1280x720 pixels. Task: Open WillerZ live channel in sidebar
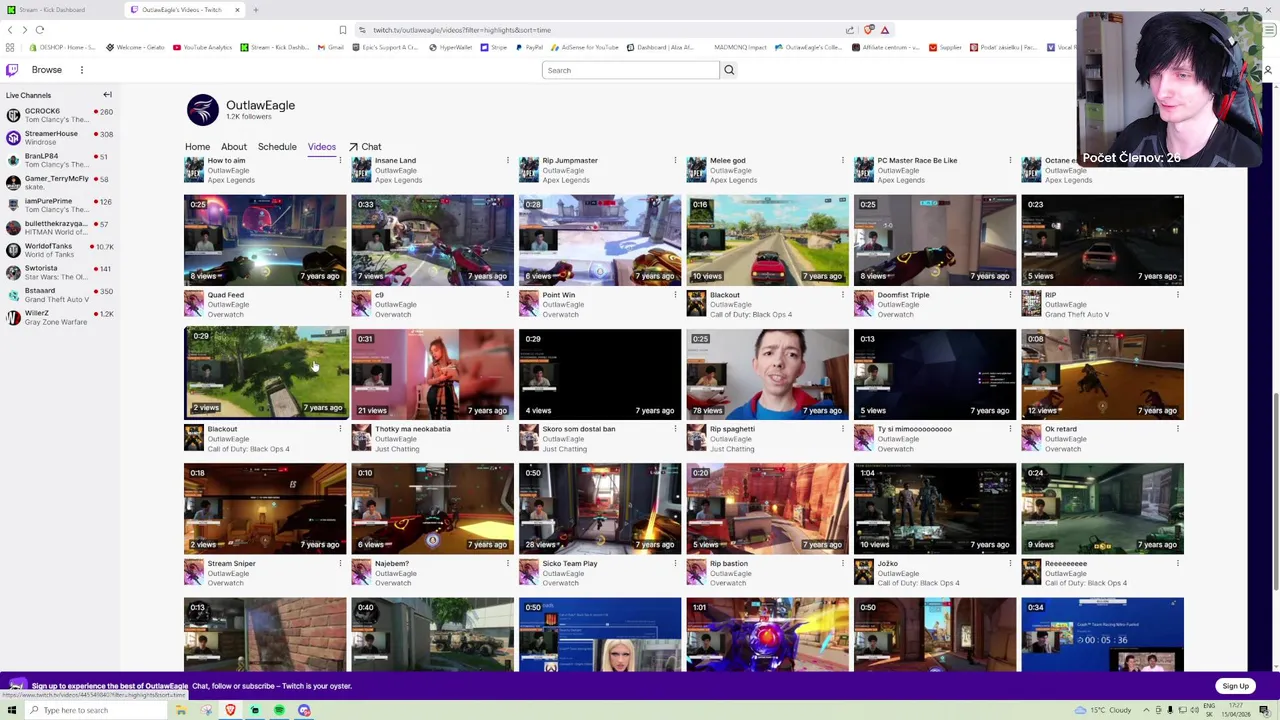[x=60, y=317]
